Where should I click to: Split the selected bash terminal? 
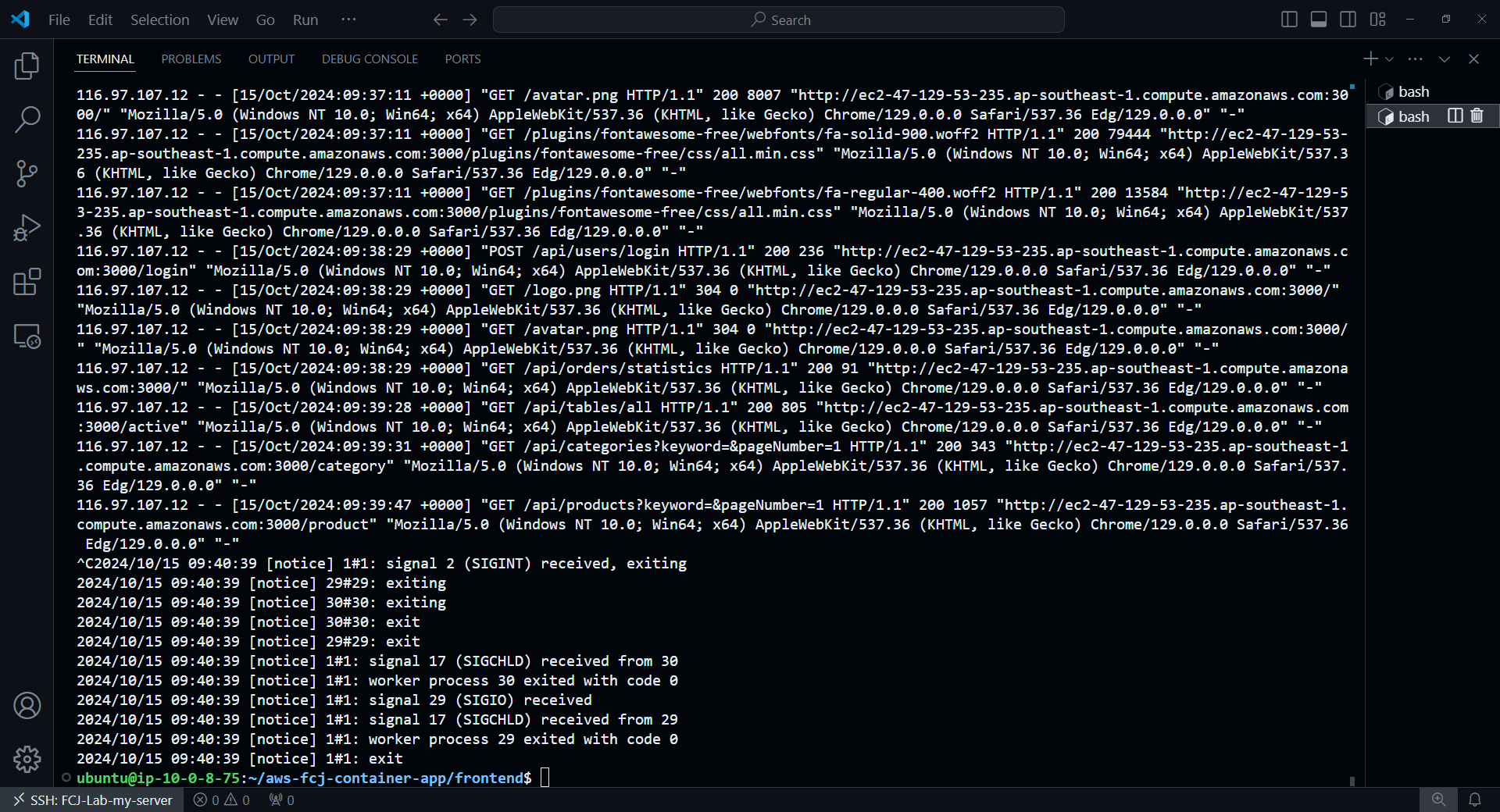click(x=1455, y=116)
